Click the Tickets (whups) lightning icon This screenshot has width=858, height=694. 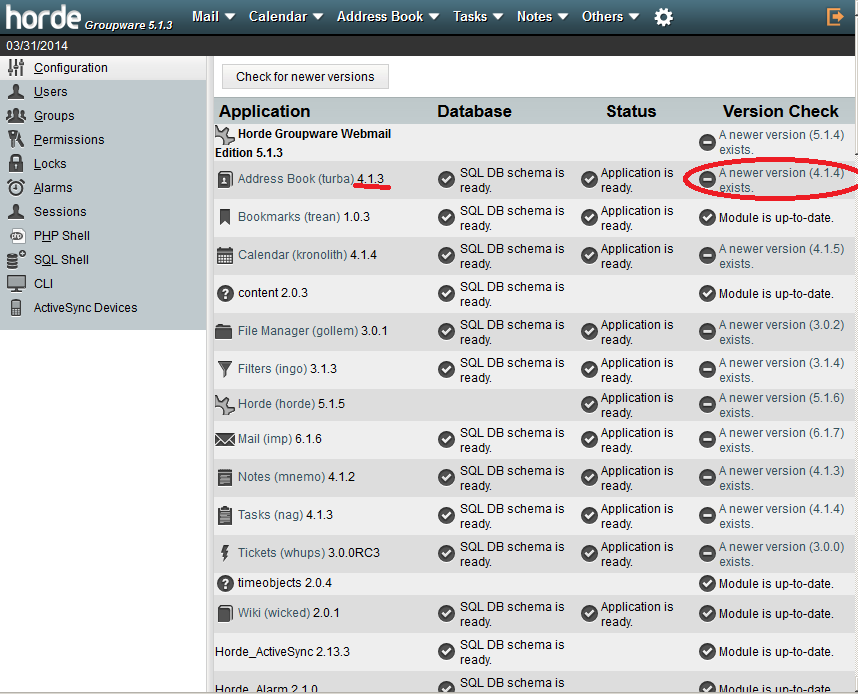pyautogui.click(x=225, y=553)
